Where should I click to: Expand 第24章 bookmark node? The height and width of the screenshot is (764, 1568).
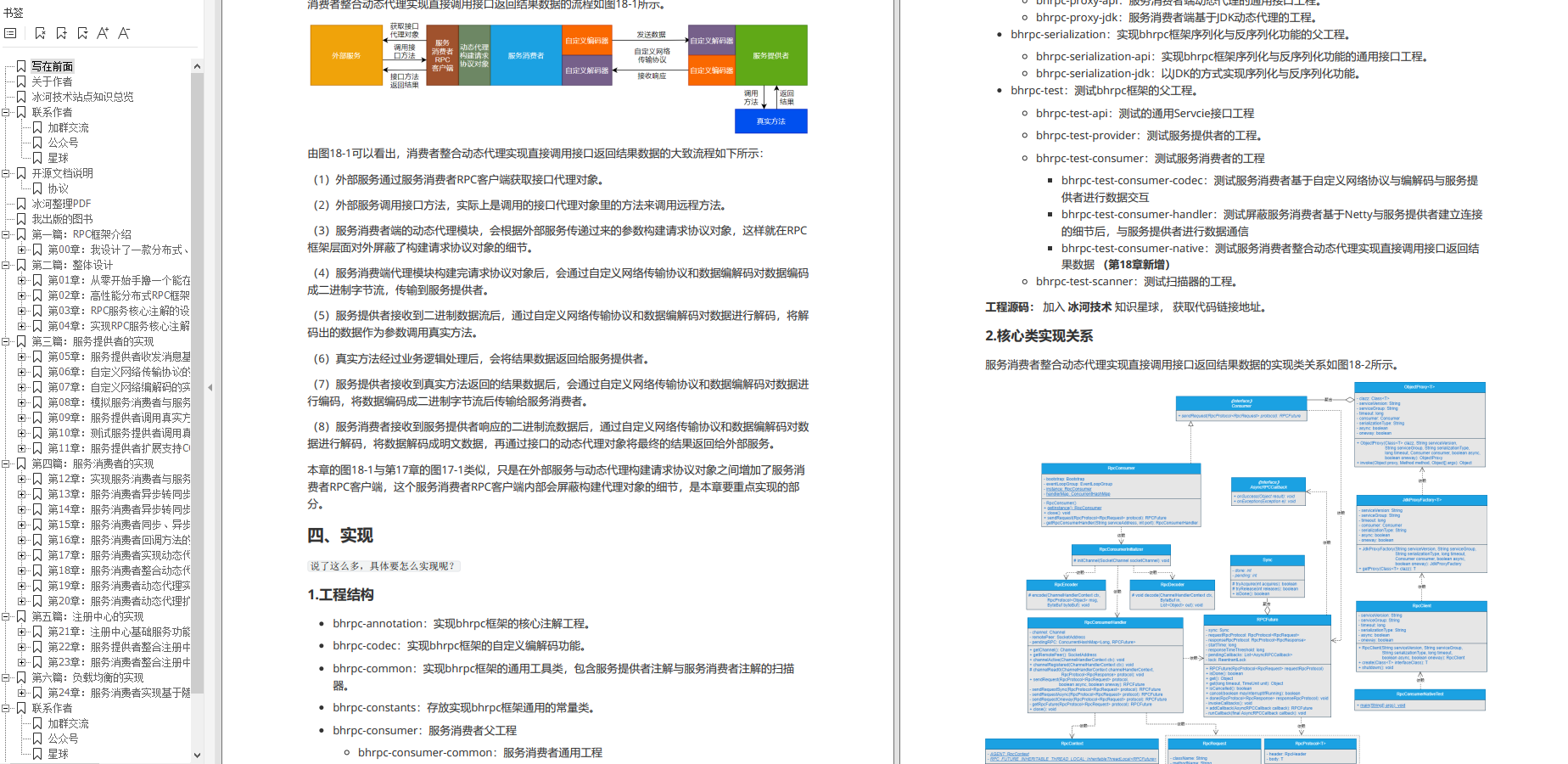[22, 693]
